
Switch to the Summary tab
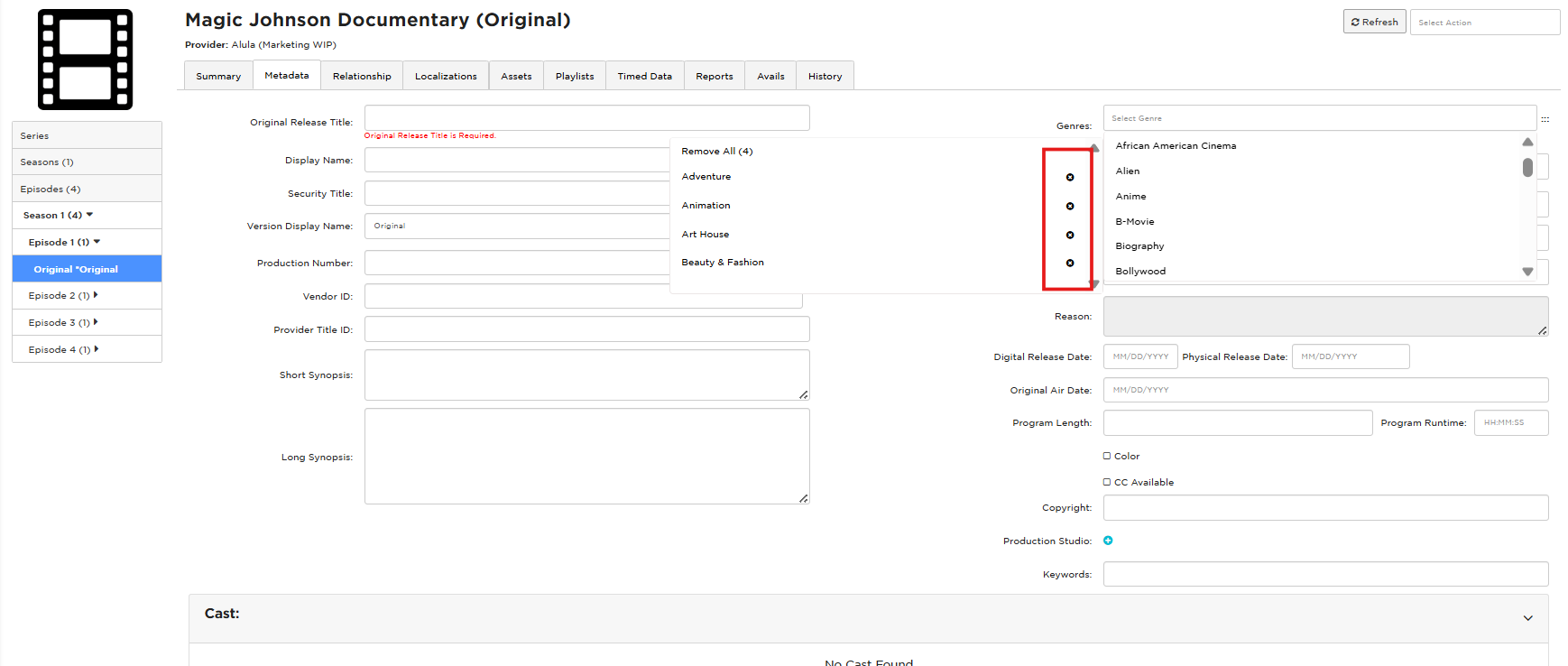(218, 76)
